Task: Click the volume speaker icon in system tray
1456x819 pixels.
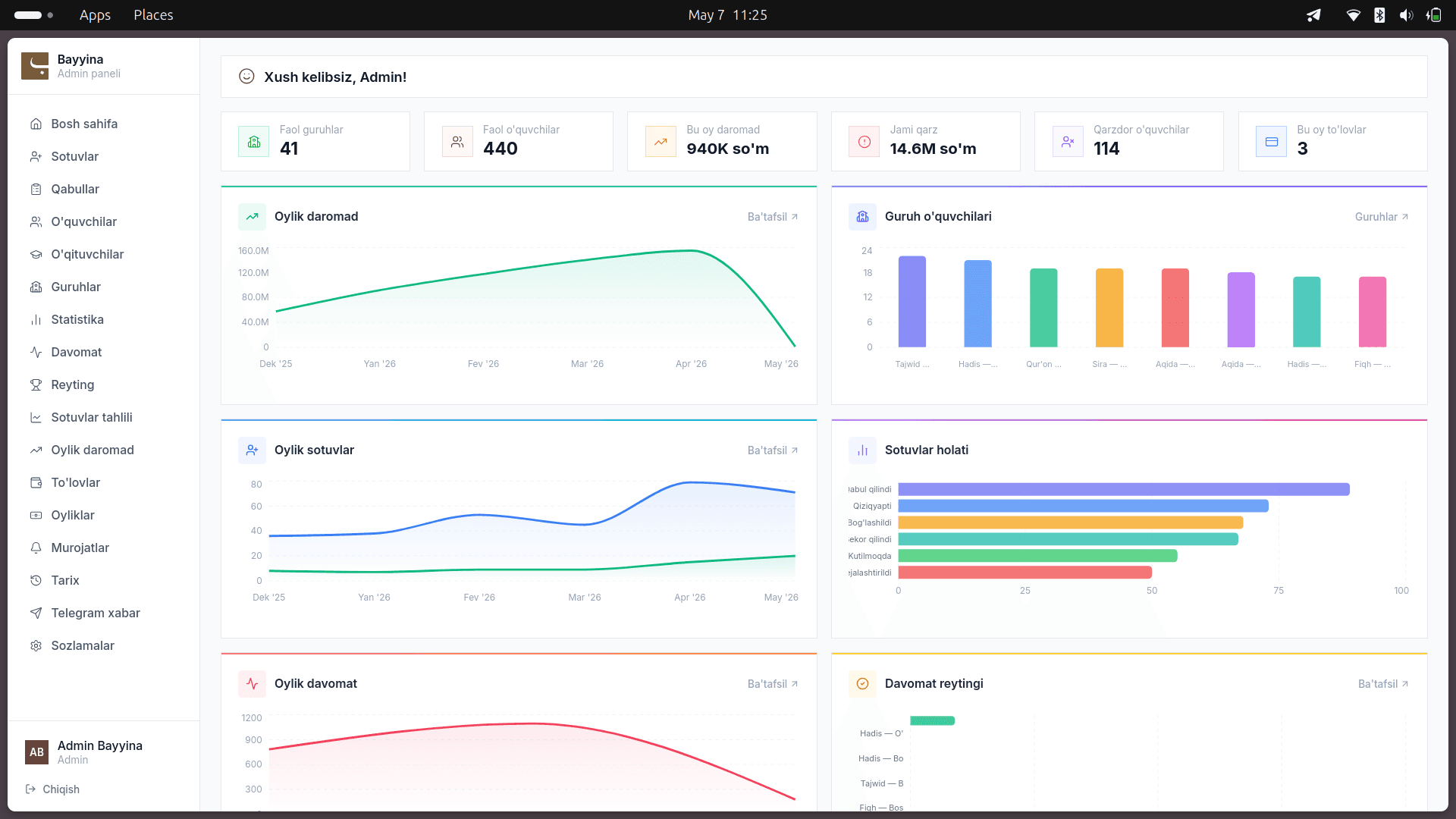Action: (x=1406, y=15)
